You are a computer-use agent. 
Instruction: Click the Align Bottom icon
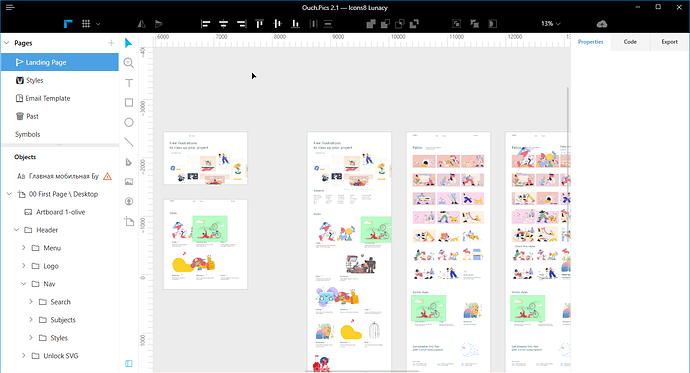pos(295,24)
